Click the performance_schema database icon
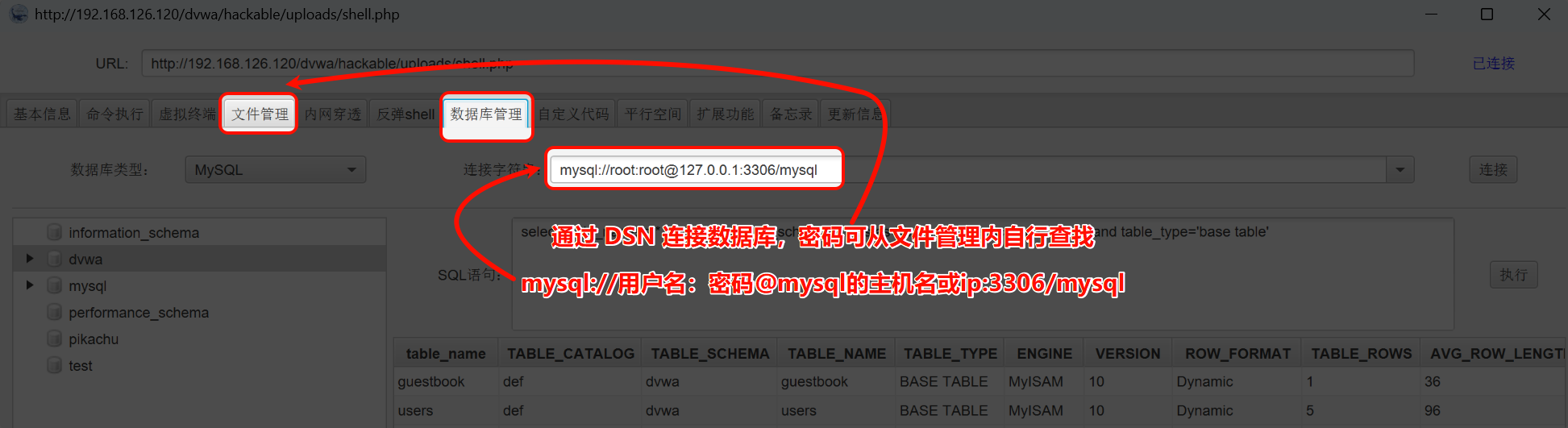Screen dimensions: 1568x428 [x=54, y=313]
